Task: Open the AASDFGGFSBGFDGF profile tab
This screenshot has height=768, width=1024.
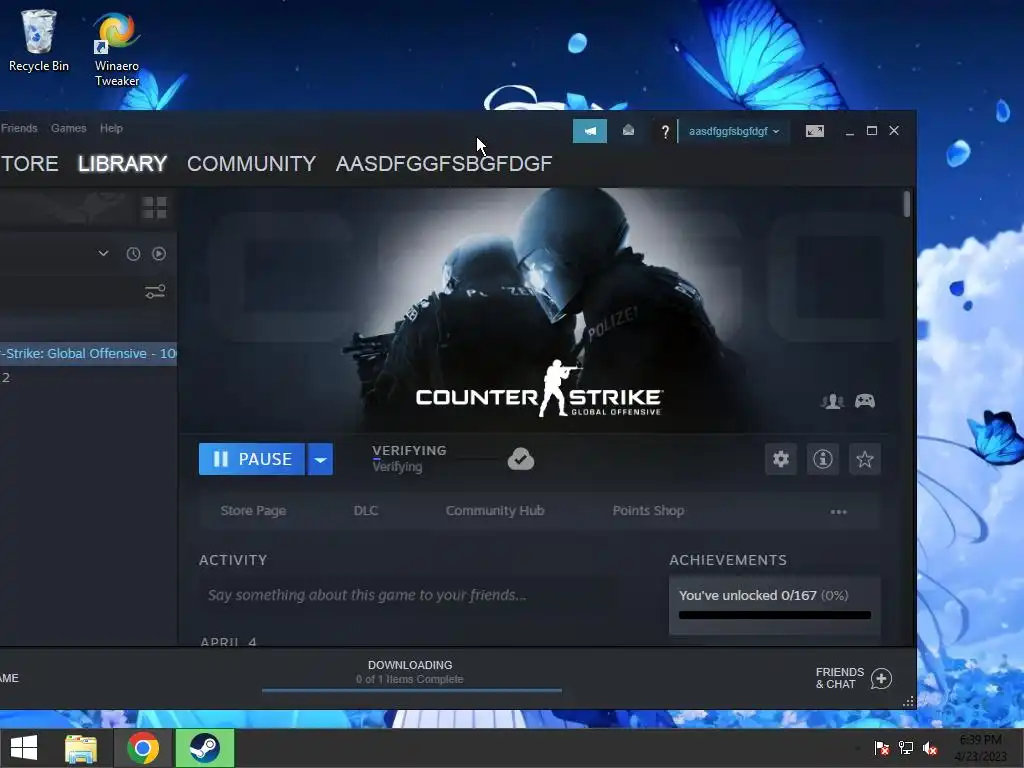Action: click(x=443, y=163)
